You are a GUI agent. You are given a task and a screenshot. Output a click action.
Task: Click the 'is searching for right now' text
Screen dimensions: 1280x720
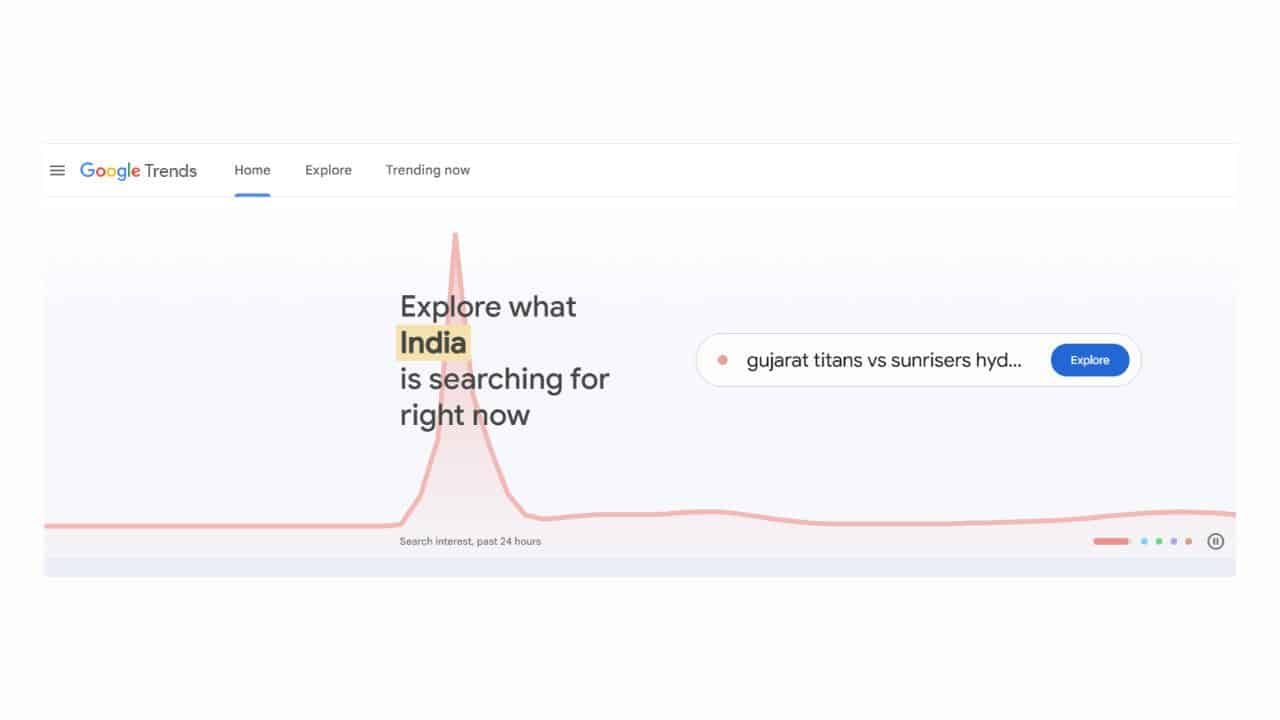[x=504, y=397]
